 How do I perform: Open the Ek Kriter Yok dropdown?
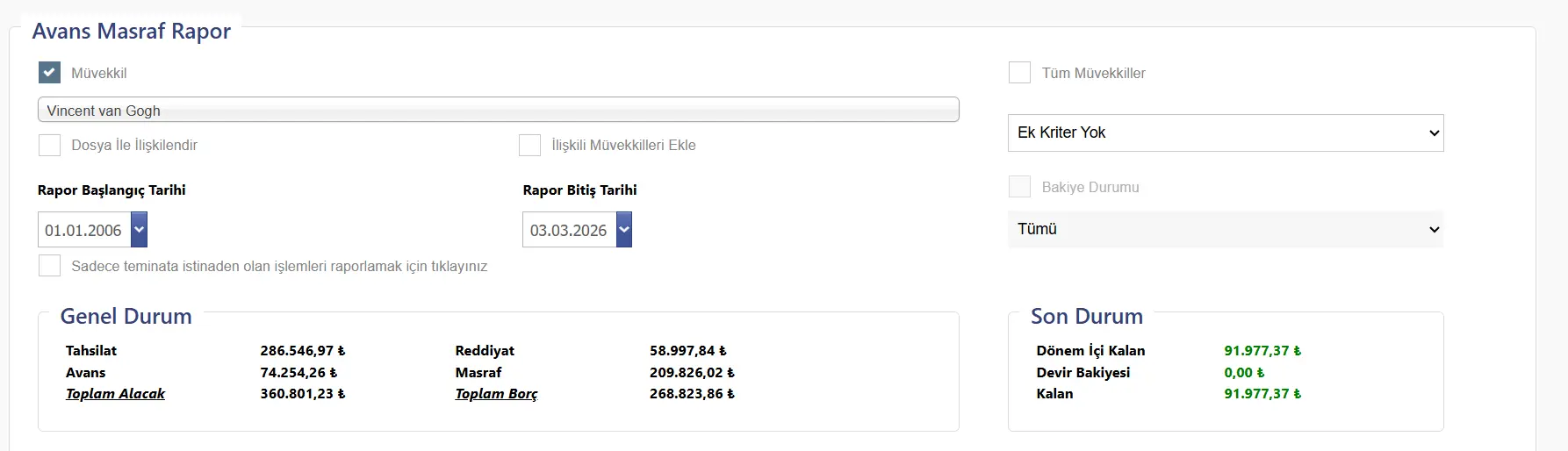pos(1225,132)
